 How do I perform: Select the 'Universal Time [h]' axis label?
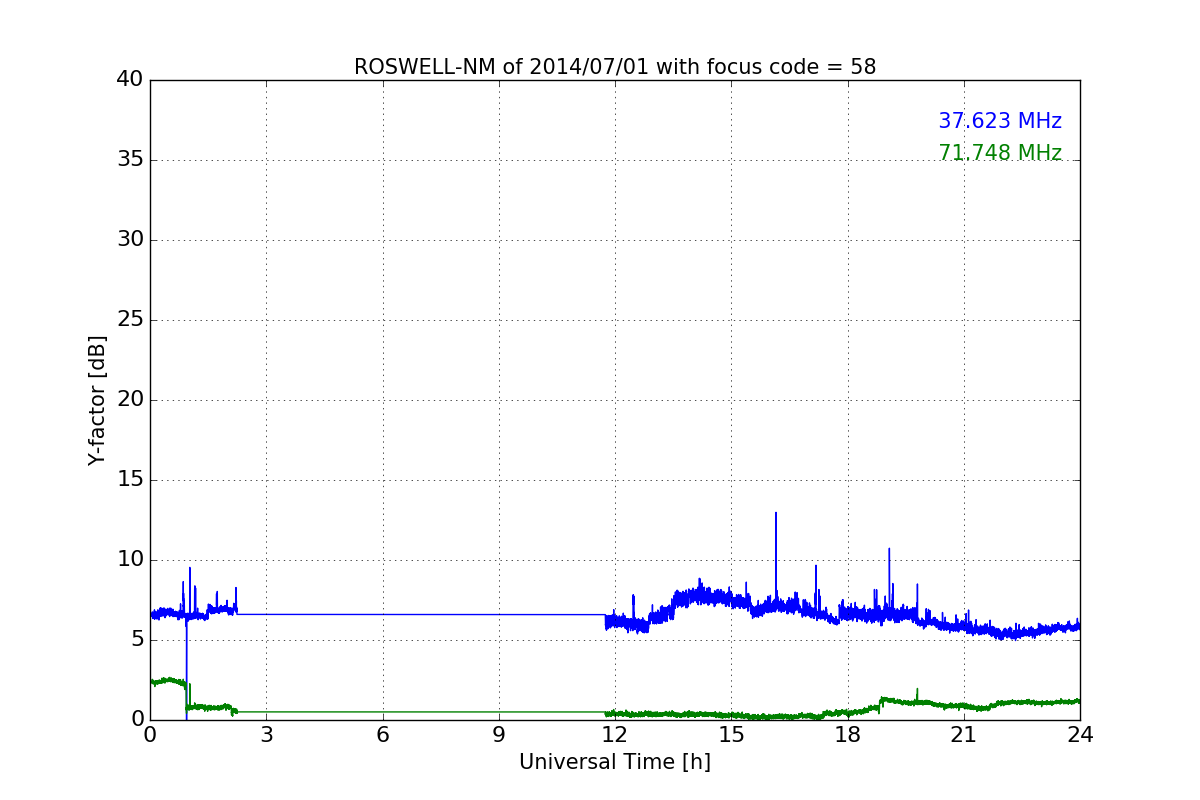(x=615, y=762)
